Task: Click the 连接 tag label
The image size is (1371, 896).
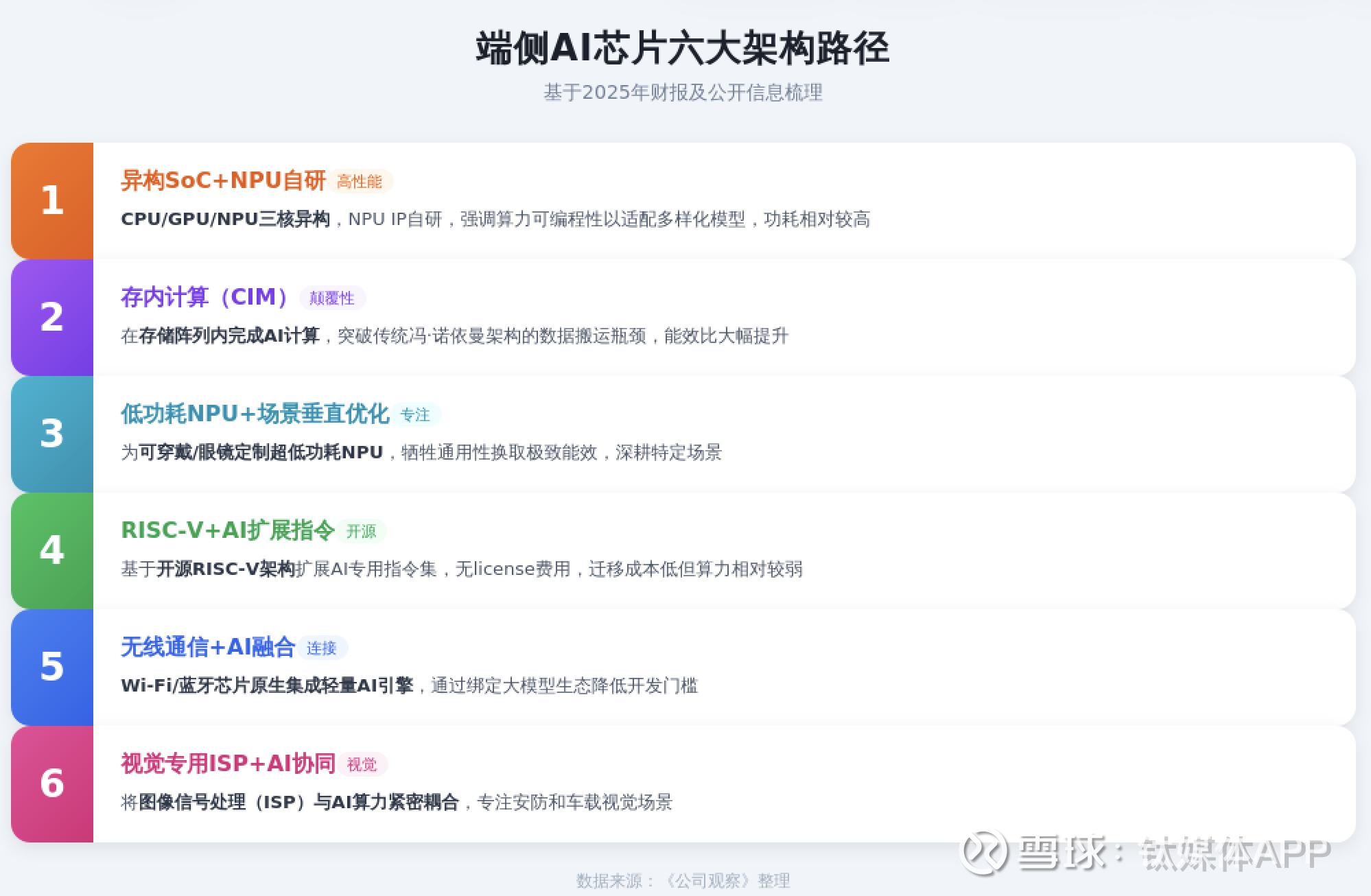Action: coord(321,648)
